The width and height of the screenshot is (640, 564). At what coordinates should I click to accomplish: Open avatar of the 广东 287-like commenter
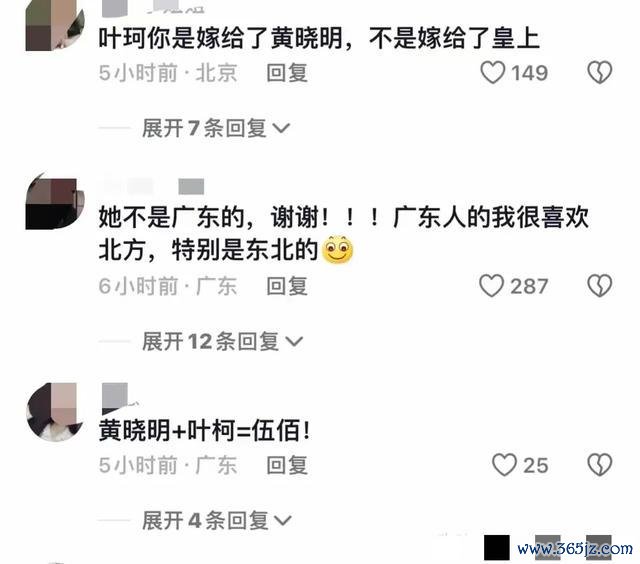point(55,201)
